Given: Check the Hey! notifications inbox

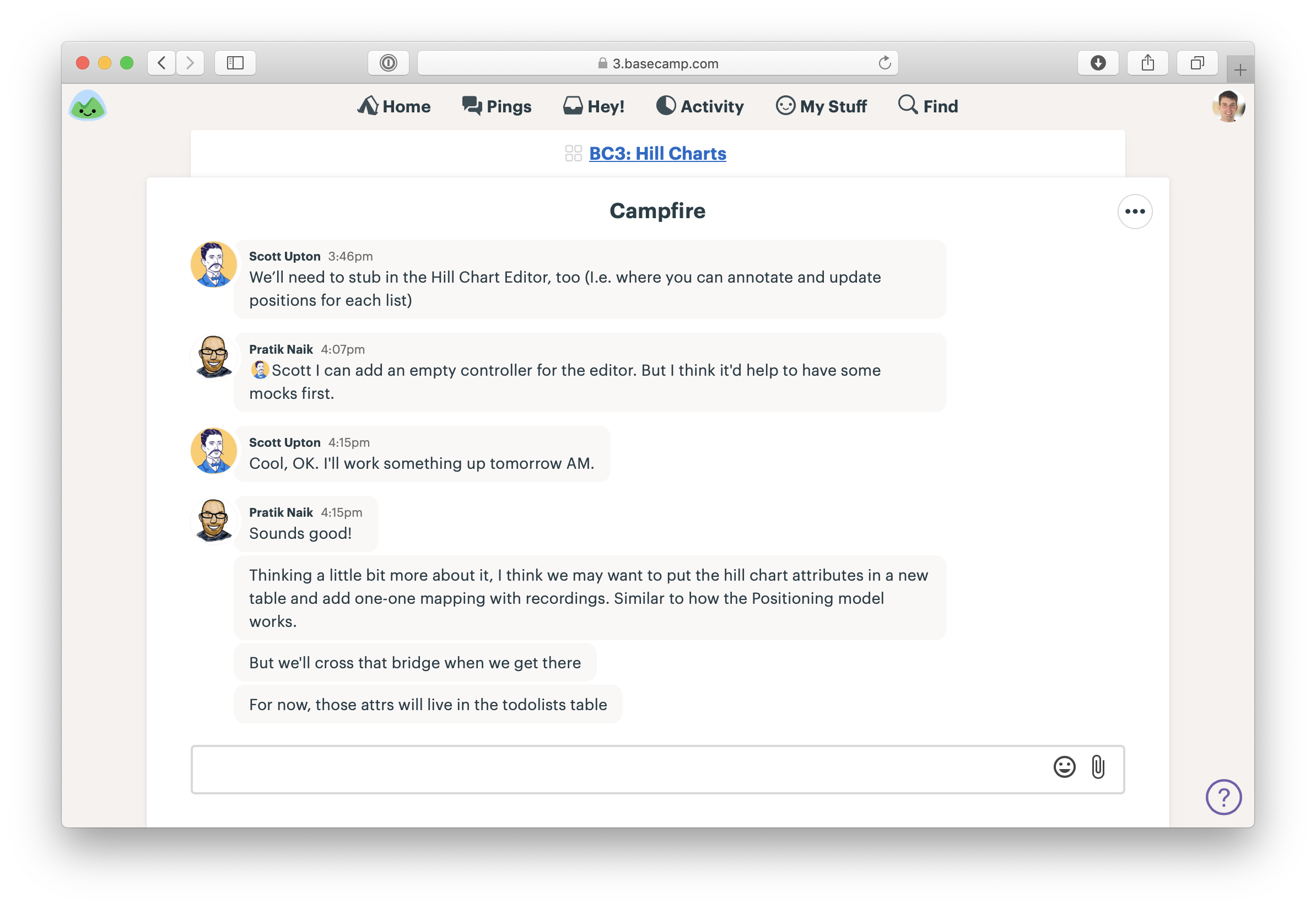Looking at the screenshot, I should (594, 106).
